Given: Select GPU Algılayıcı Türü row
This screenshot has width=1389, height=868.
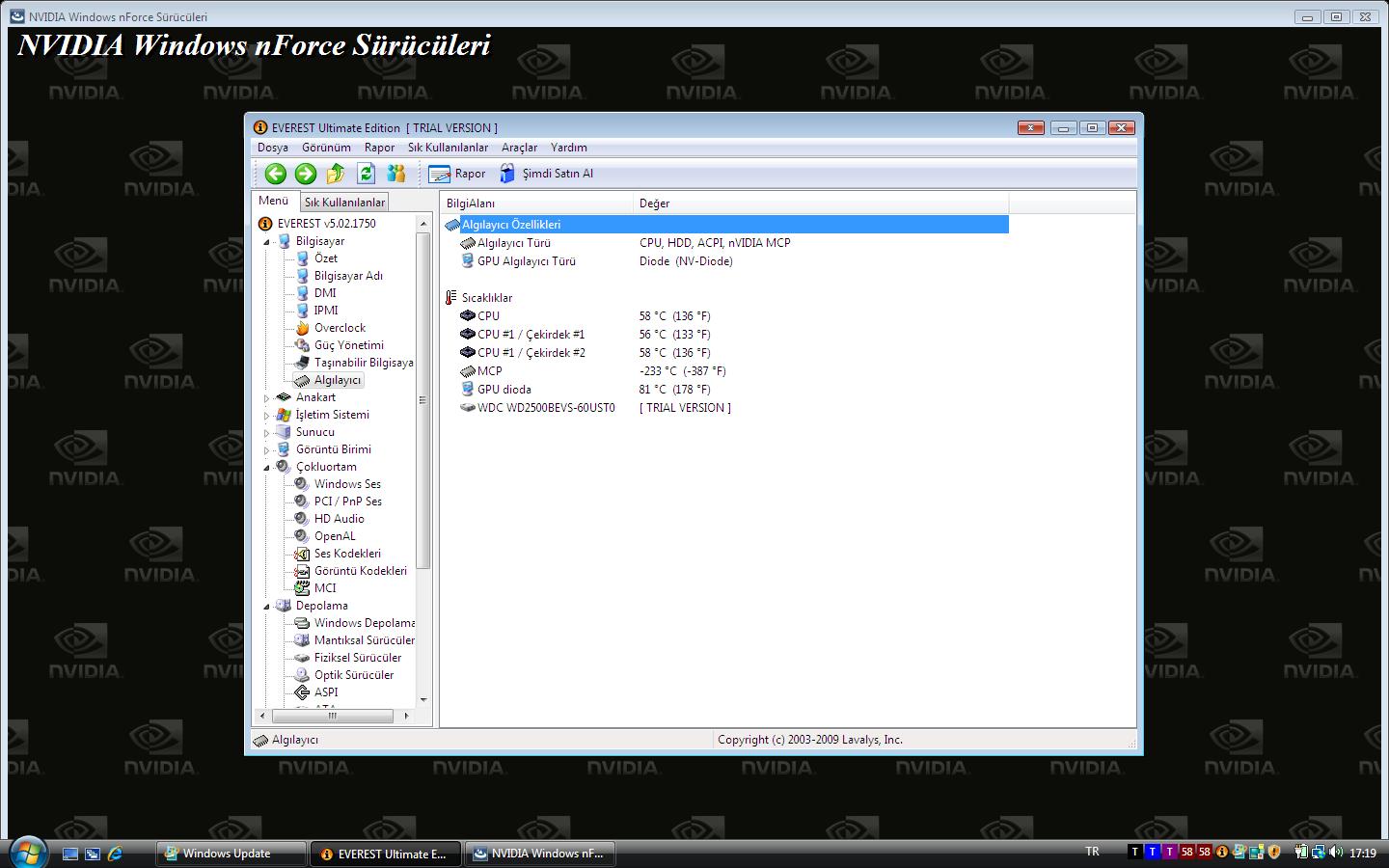Looking at the screenshot, I should [x=725, y=261].
